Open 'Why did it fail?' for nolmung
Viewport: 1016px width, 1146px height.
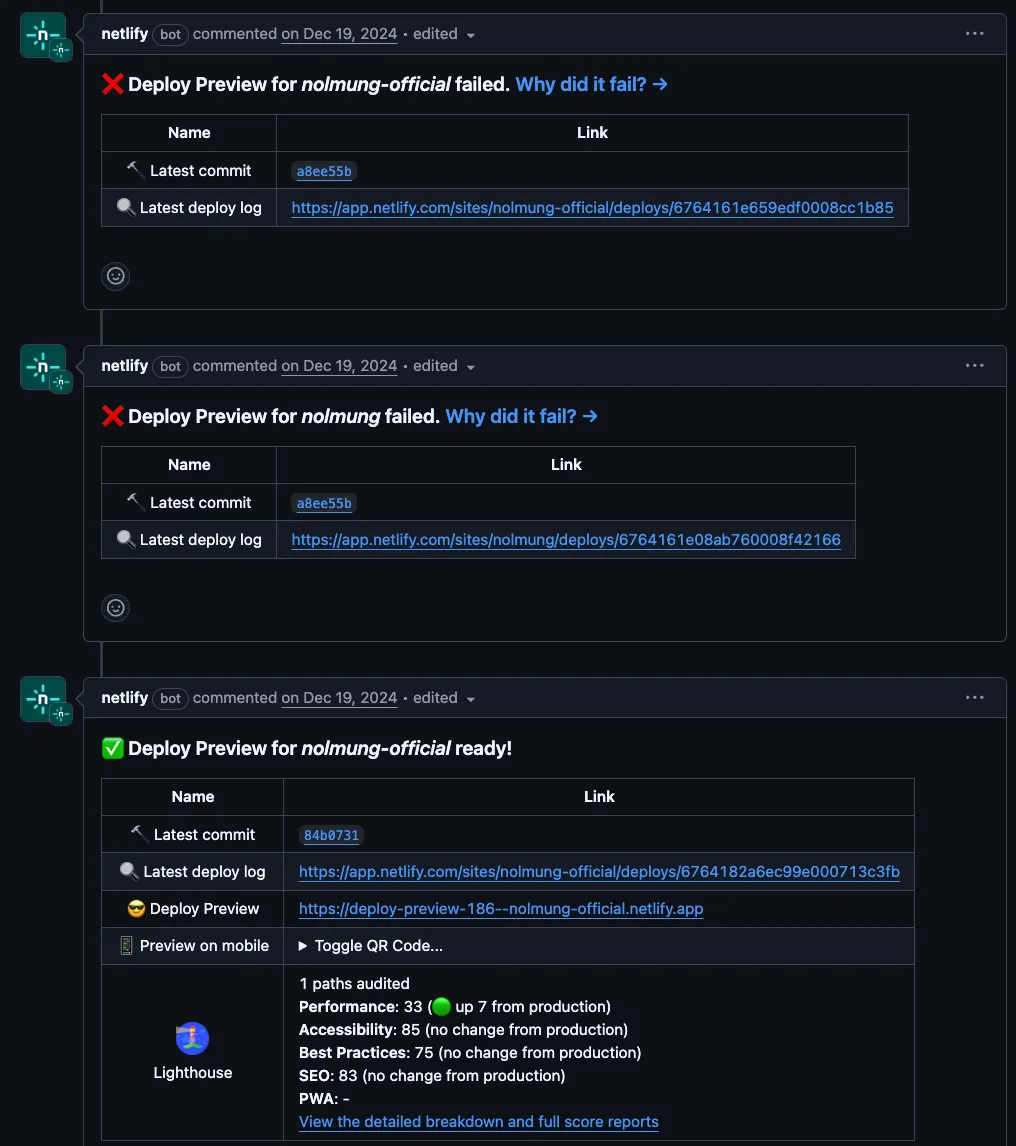point(521,416)
